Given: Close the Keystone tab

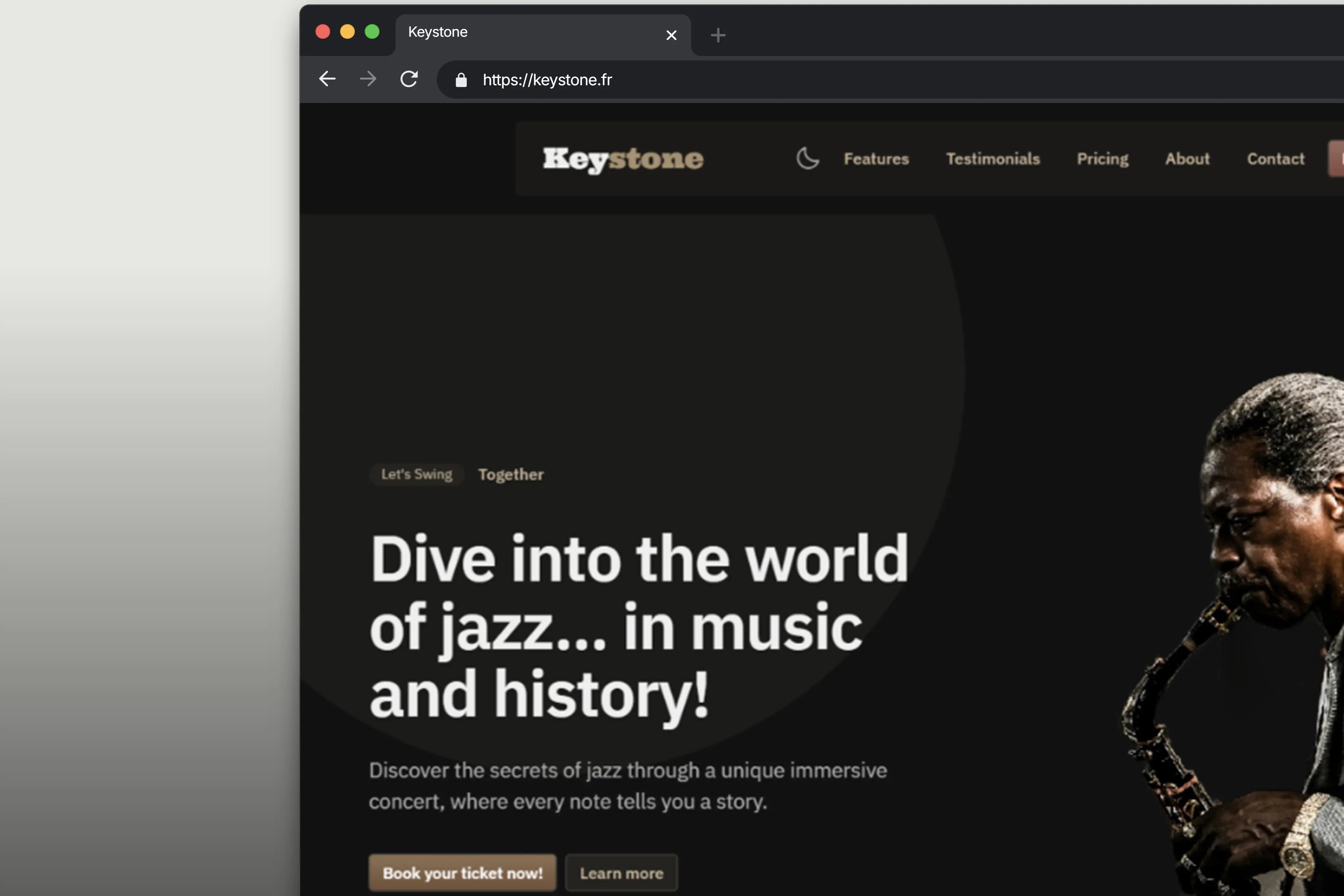Looking at the screenshot, I should (671, 35).
